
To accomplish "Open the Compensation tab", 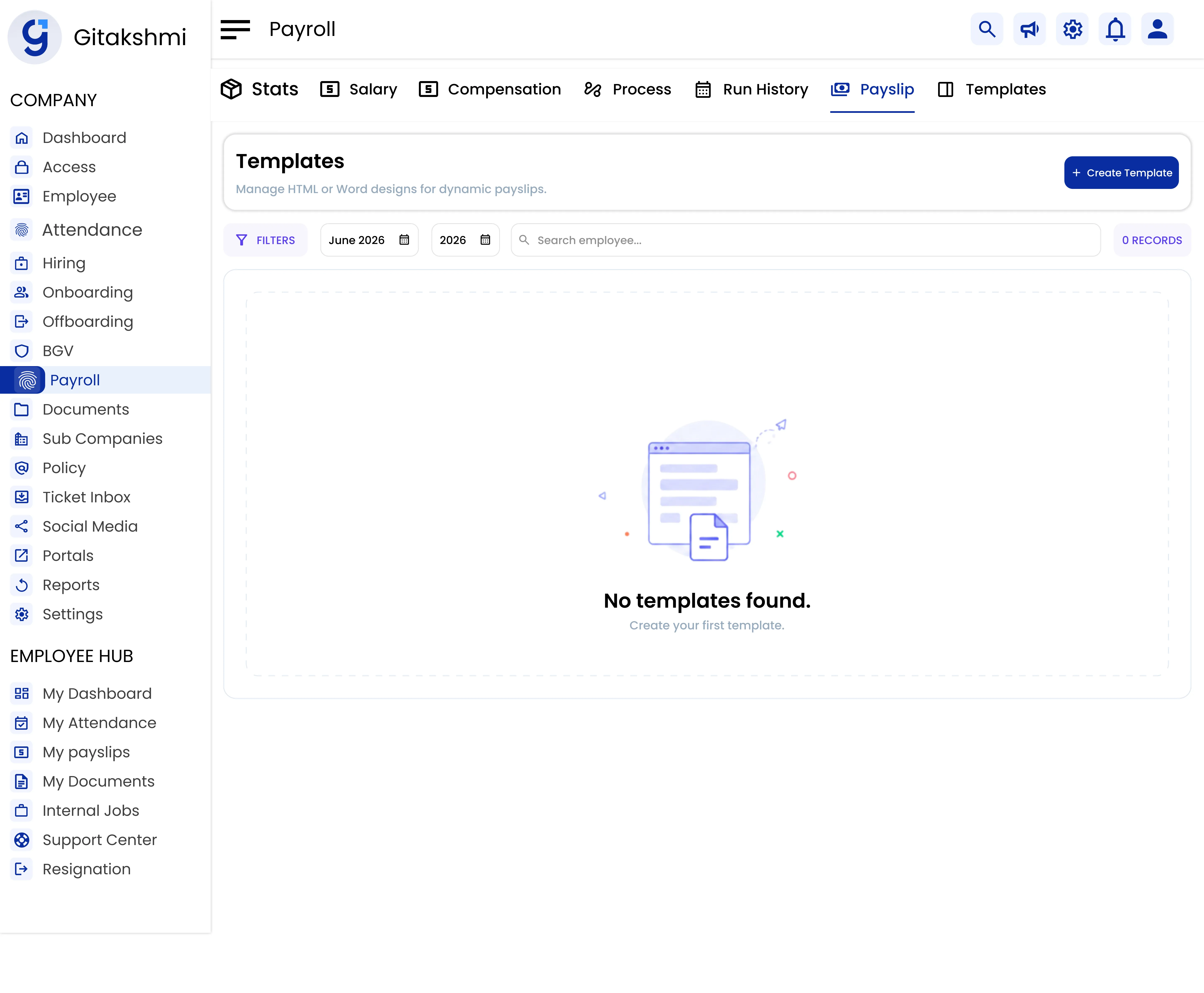I will pos(490,89).
